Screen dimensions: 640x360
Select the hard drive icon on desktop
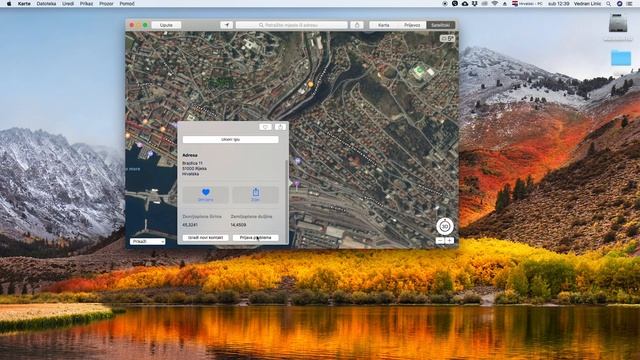[x=618, y=23]
